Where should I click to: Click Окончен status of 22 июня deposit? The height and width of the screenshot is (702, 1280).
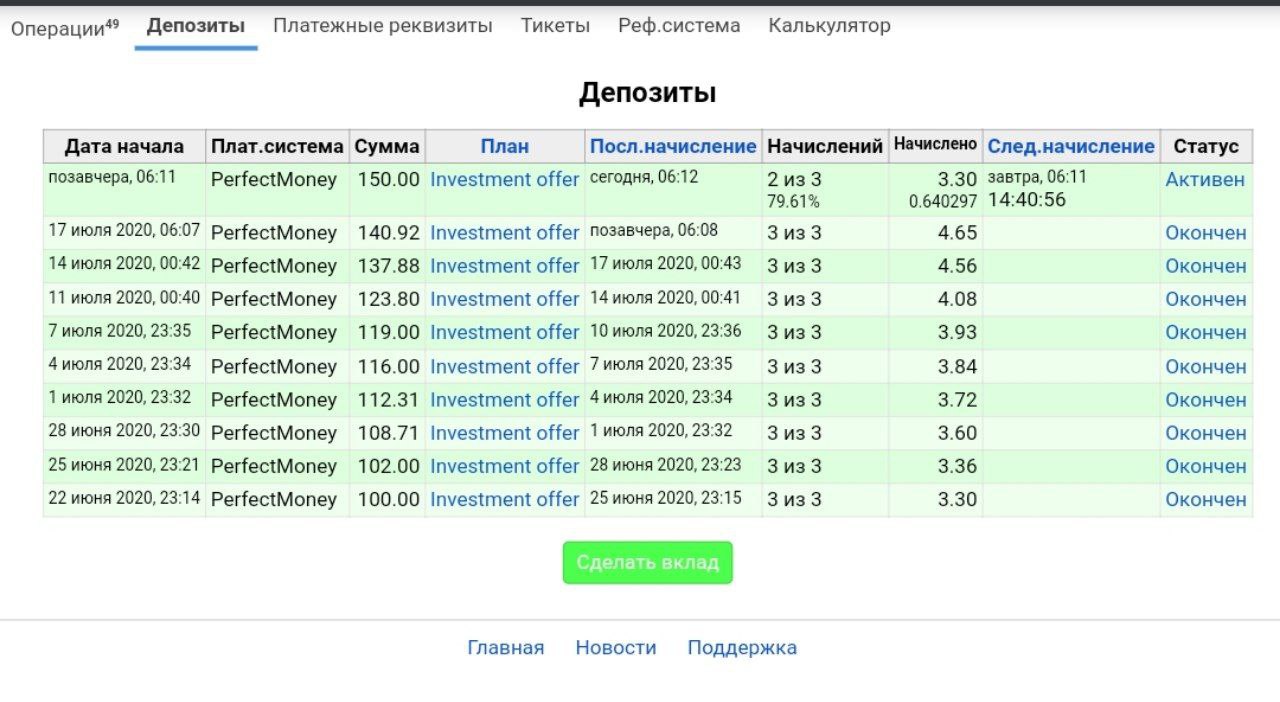(1205, 499)
